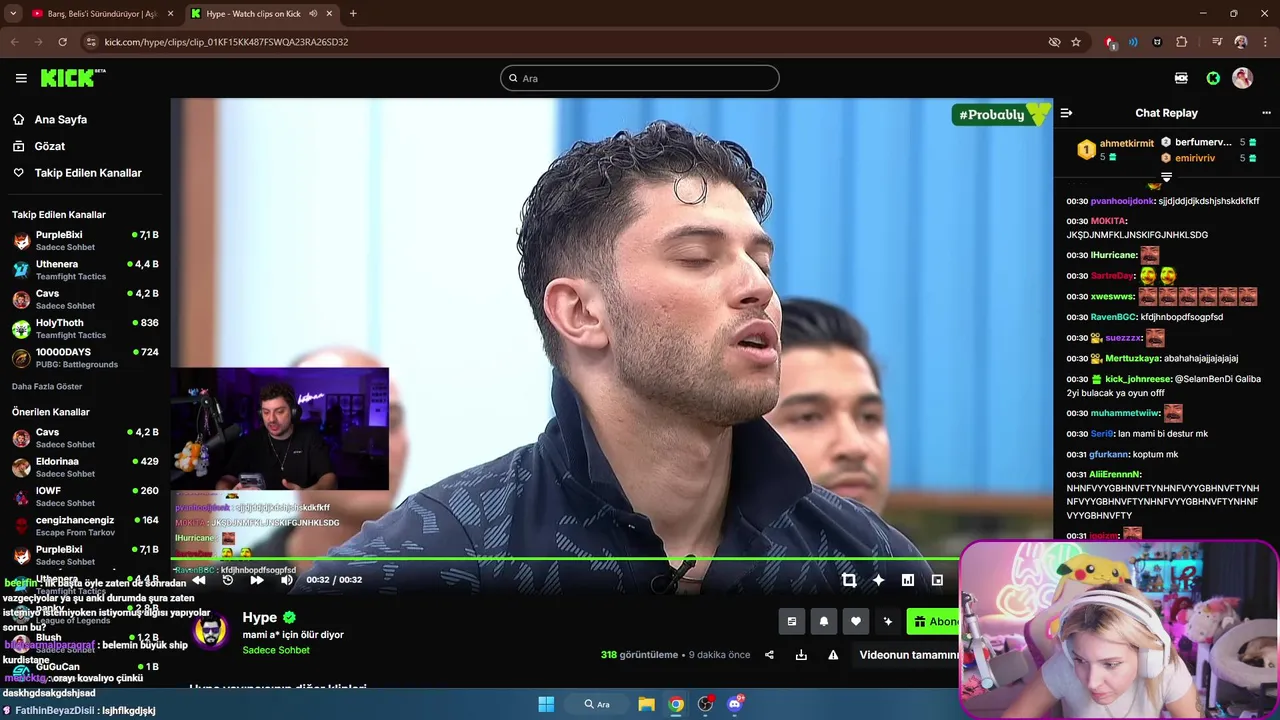
Task: Open Hype channel avatar
Action: tap(210, 633)
